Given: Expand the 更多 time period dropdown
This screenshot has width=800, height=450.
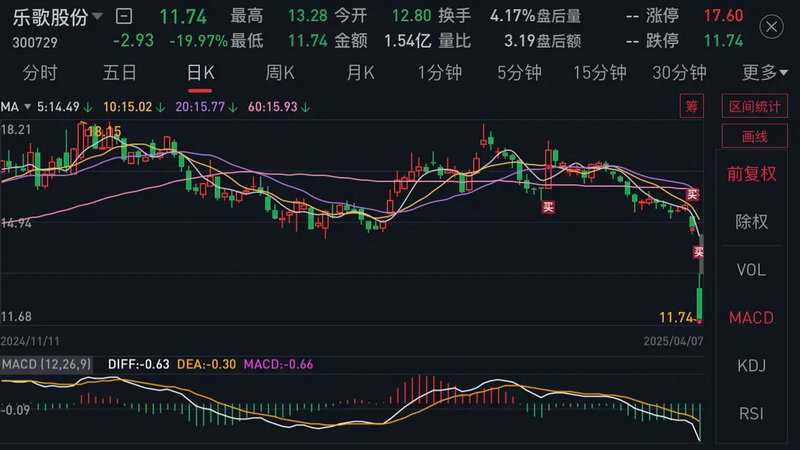Looking at the screenshot, I should click(765, 72).
